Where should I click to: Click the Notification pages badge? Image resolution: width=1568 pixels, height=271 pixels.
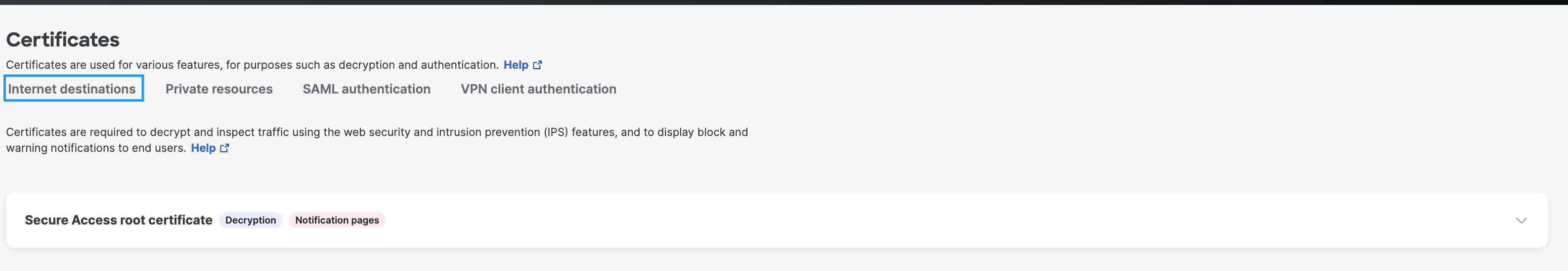click(x=337, y=220)
